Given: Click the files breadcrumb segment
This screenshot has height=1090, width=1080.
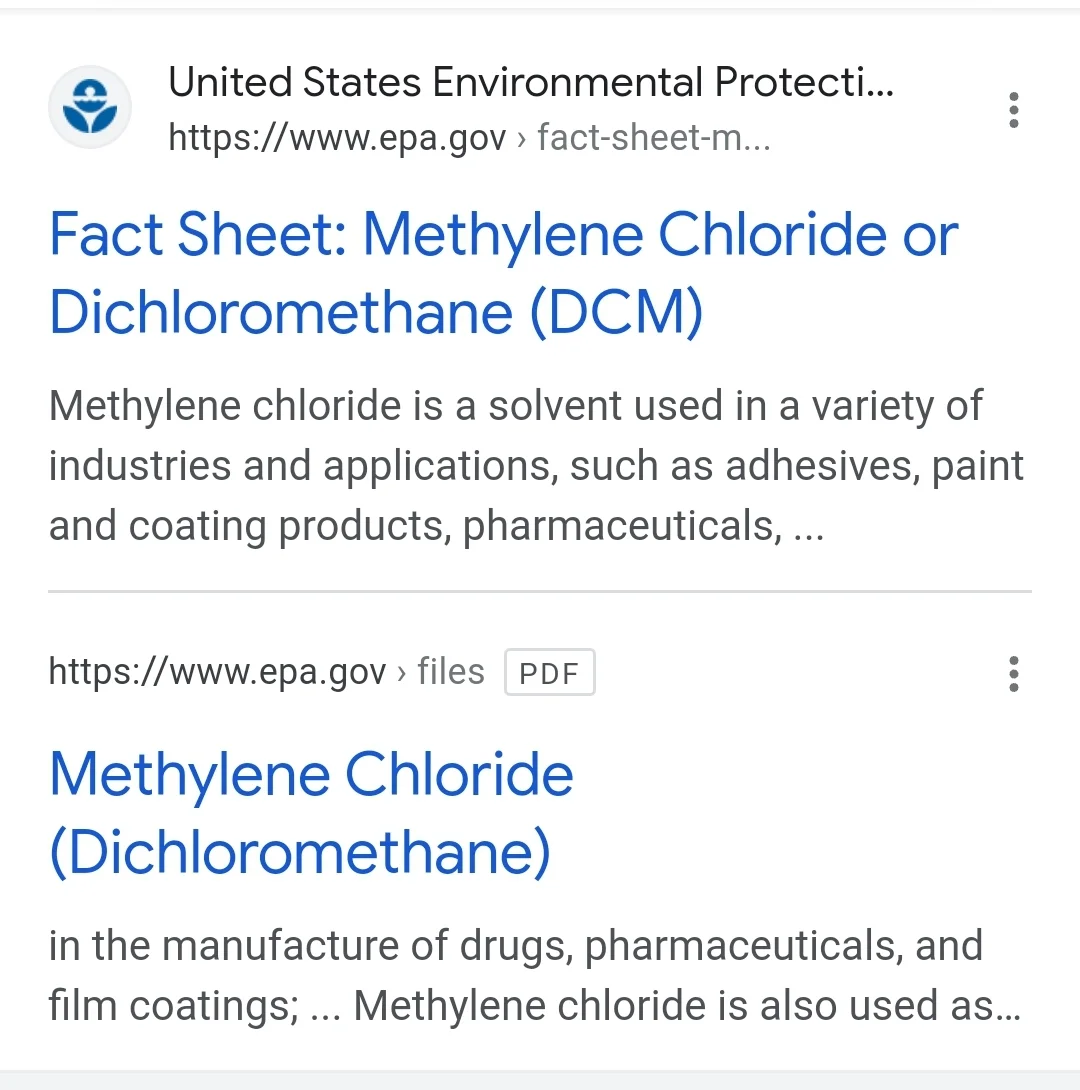Looking at the screenshot, I should [450, 672].
